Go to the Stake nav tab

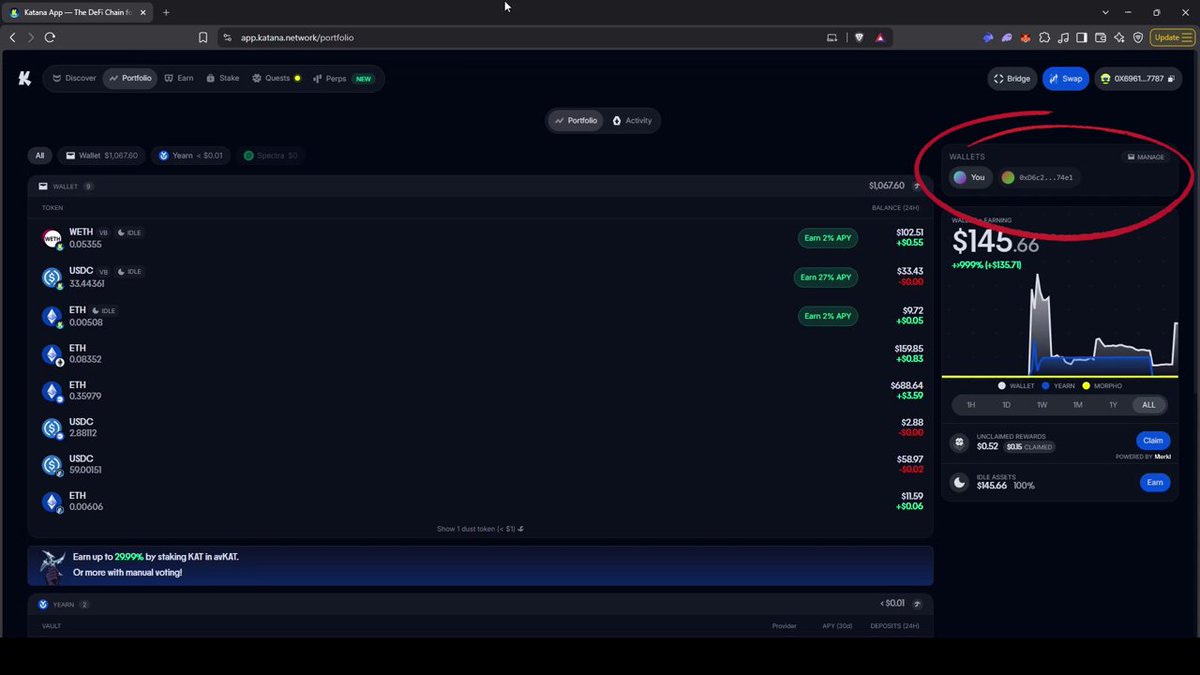coord(223,78)
